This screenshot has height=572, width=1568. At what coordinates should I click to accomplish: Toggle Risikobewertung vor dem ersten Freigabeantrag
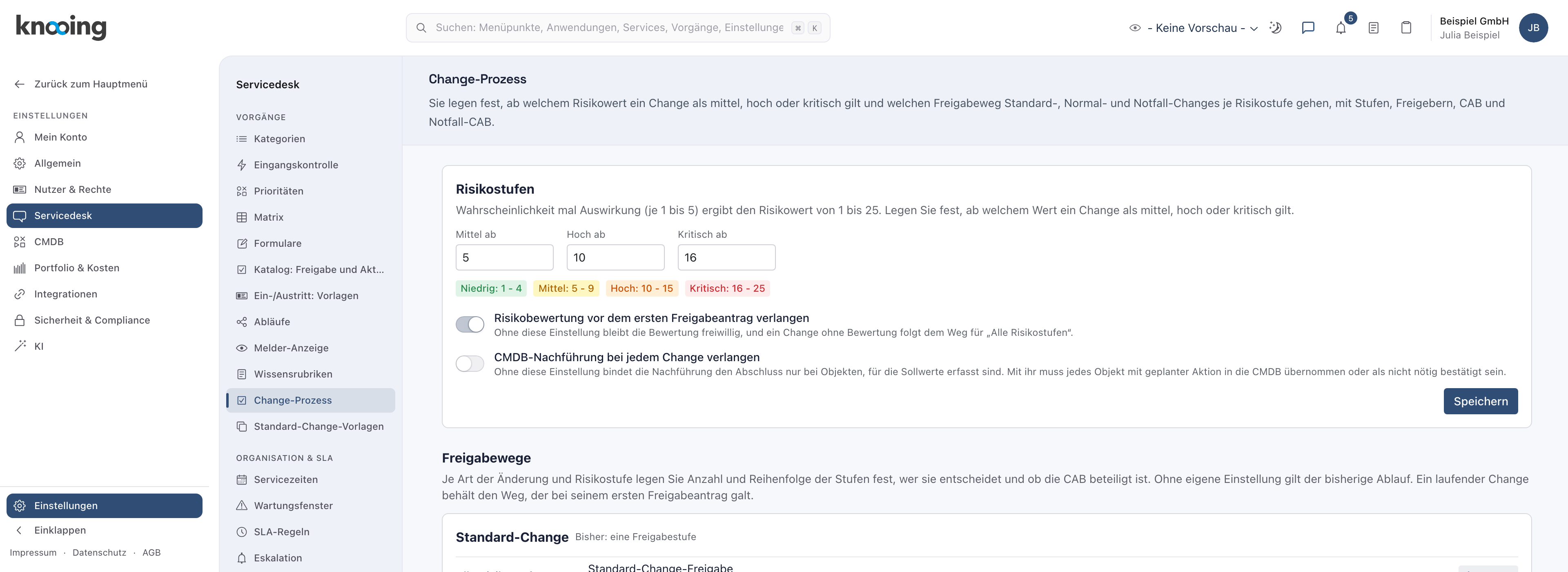[x=470, y=325]
